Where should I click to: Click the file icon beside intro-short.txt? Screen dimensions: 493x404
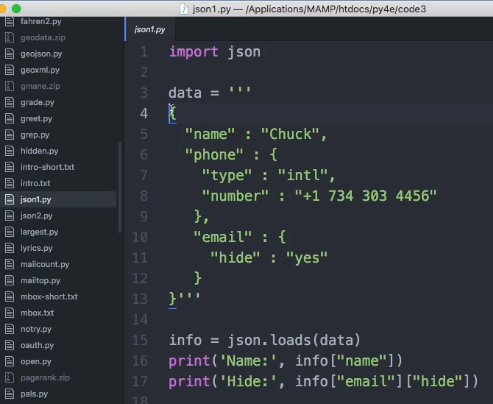pos(10,167)
